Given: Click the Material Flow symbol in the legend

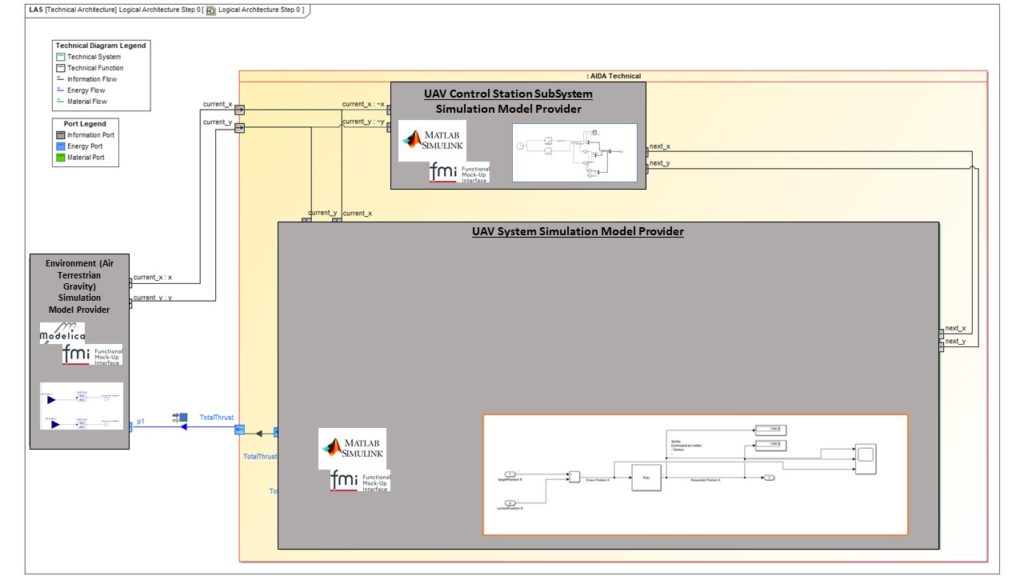Looking at the screenshot, I should pyautogui.click(x=59, y=100).
